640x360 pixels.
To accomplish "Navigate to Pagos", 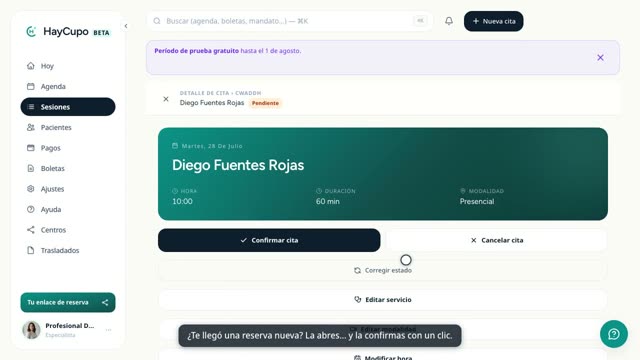I will 68,148.
